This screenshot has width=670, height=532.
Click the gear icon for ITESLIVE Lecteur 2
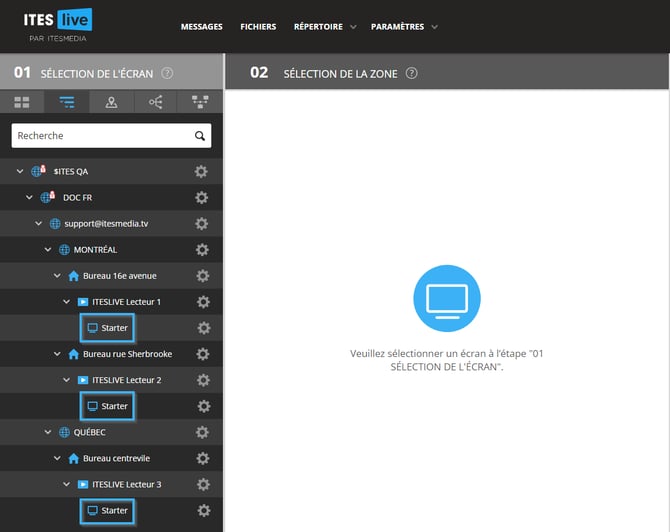[203, 380]
